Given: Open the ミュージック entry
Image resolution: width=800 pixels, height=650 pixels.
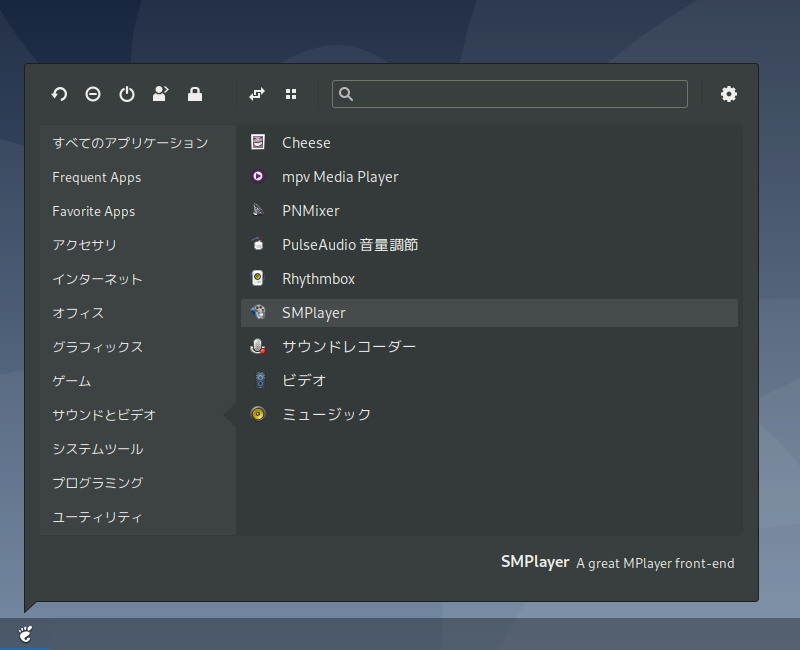Looking at the screenshot, I should tap(489, 414).
